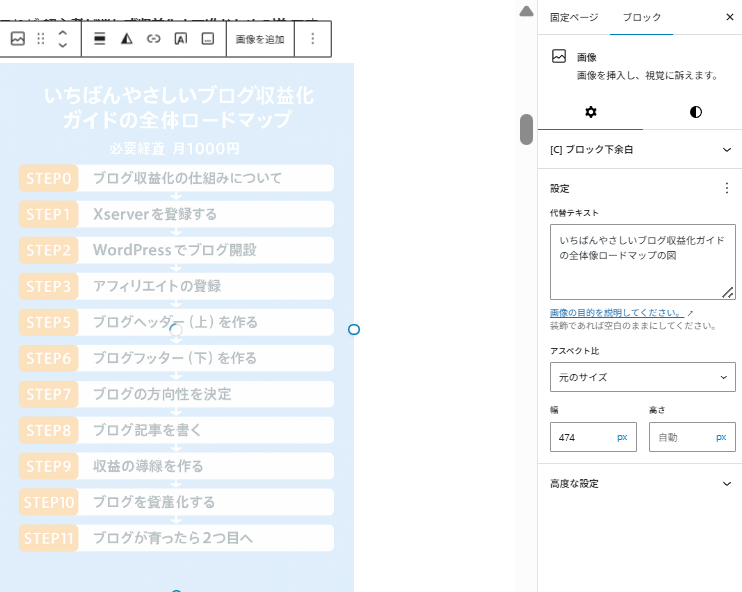Click the image block type icon in toolbar
742x592 pixels.
(17, 39)
